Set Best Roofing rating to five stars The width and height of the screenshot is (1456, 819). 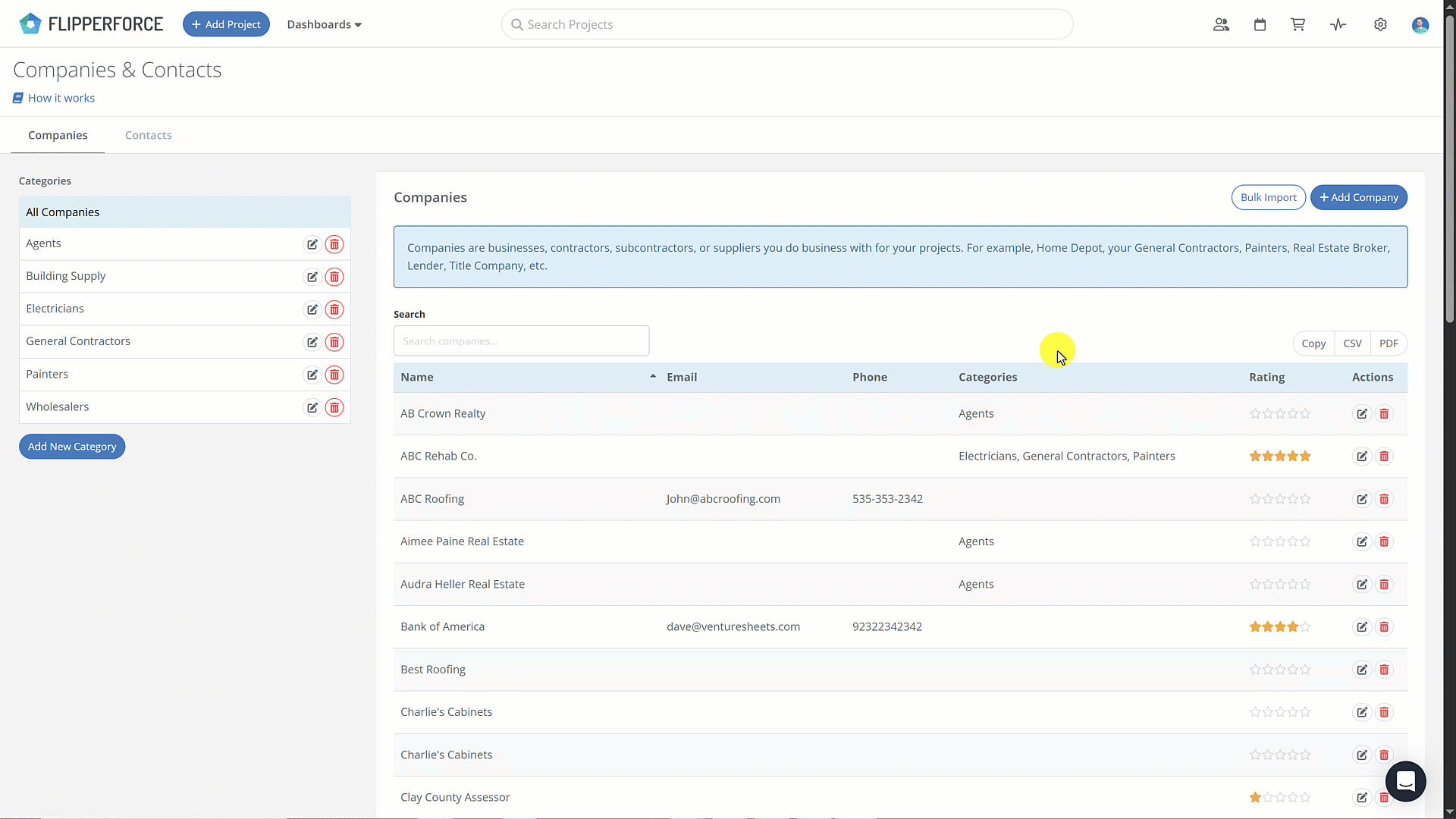pos(1305,670)
